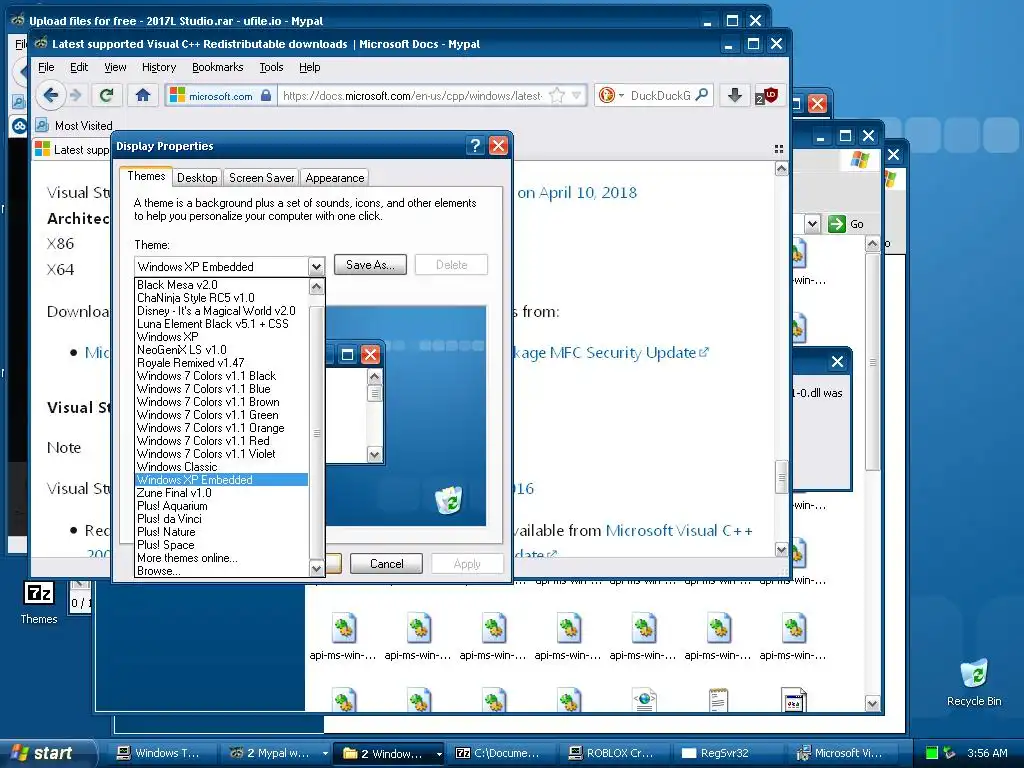1024x768 pixels.
Task: Choose the Royale Remixed v1.47 theme
Action: pyautogui.click(x=221, y=362)
